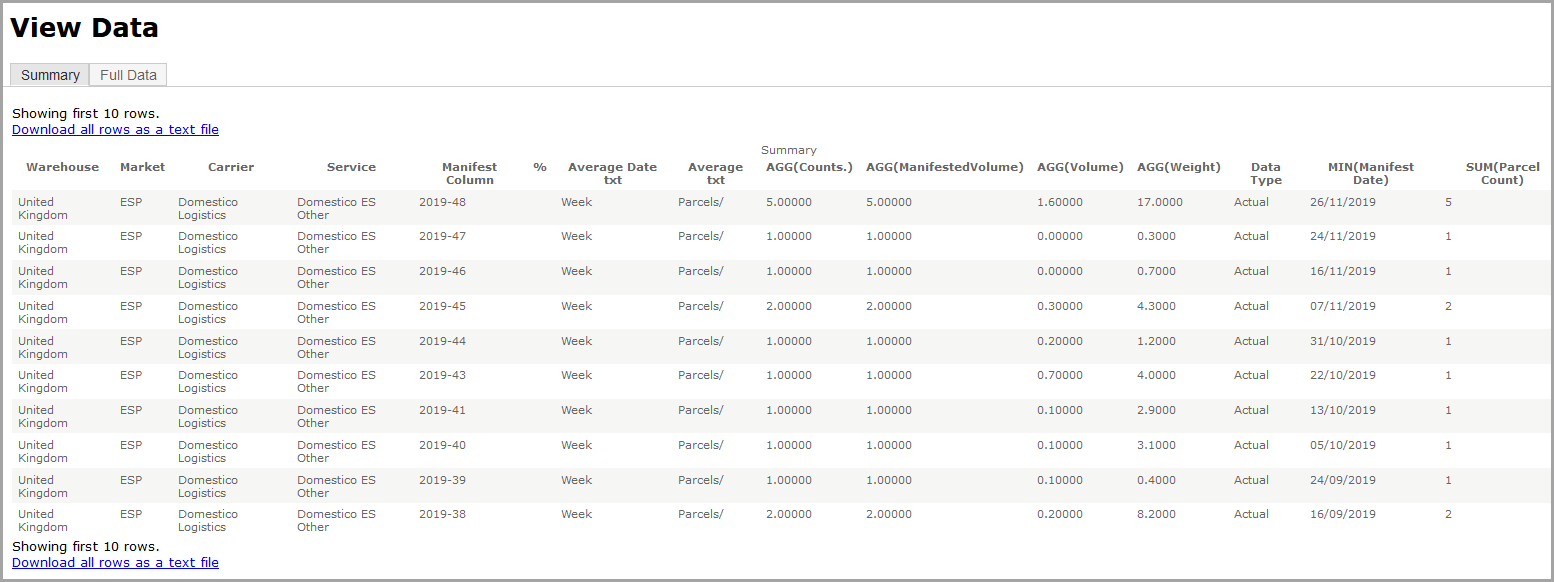Click the 05/10/2019 date cell
1554x582 pixels.
coord(1342,445)
